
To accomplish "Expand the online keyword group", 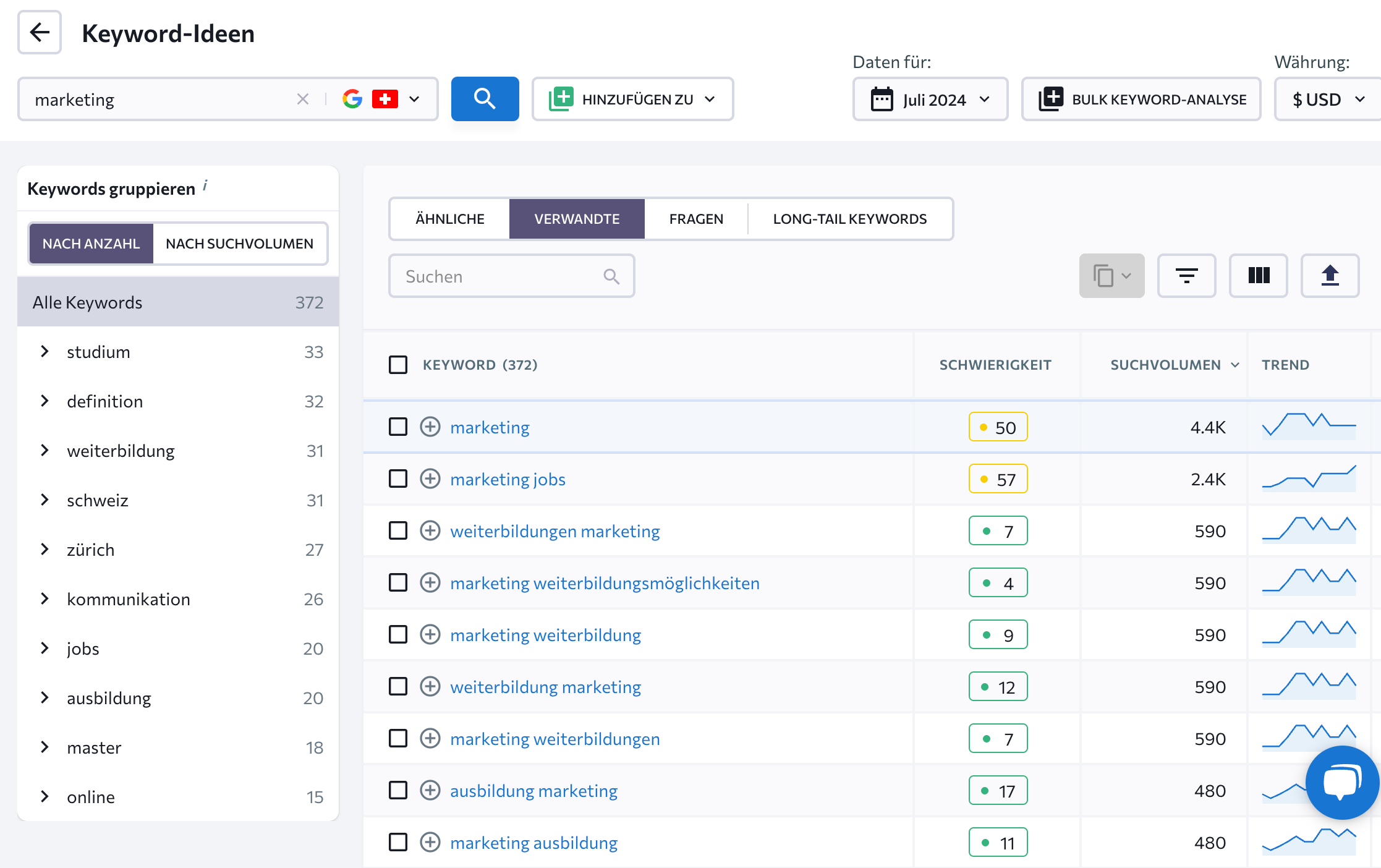I will (x=45, y=796).
